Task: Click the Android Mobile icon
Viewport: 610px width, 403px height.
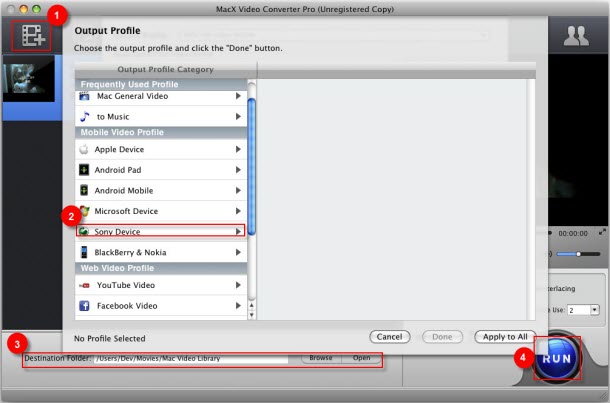Action: pyautogui.click(x=84, y=190)
